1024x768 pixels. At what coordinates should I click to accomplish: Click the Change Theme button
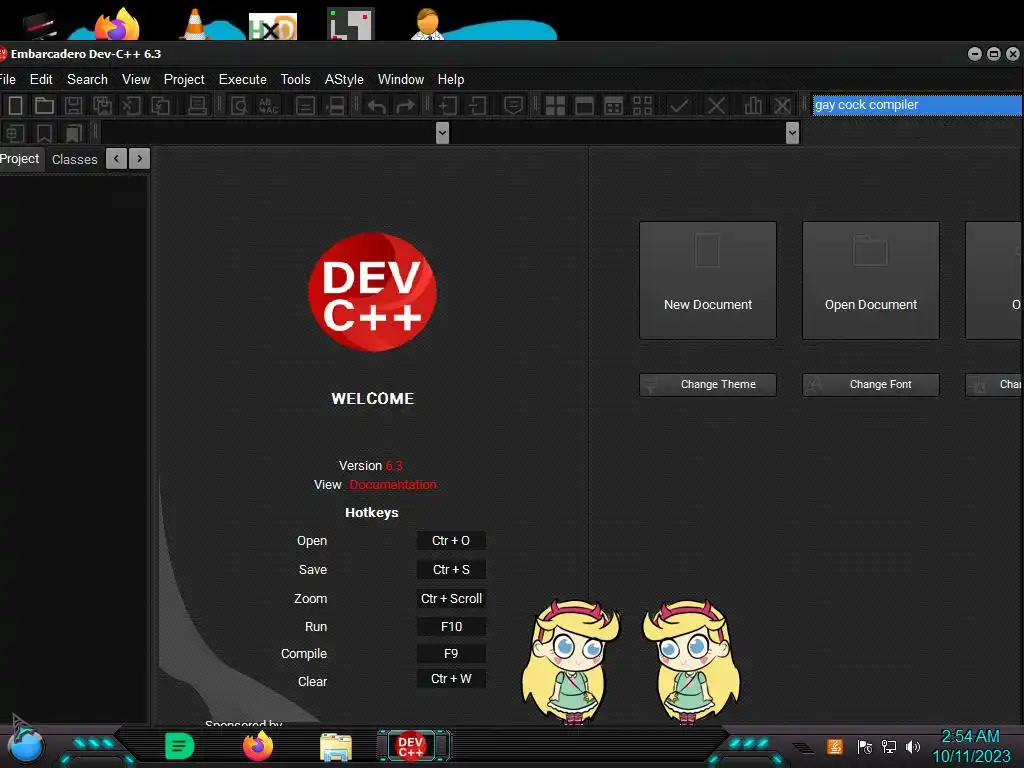tap(708, 385)
